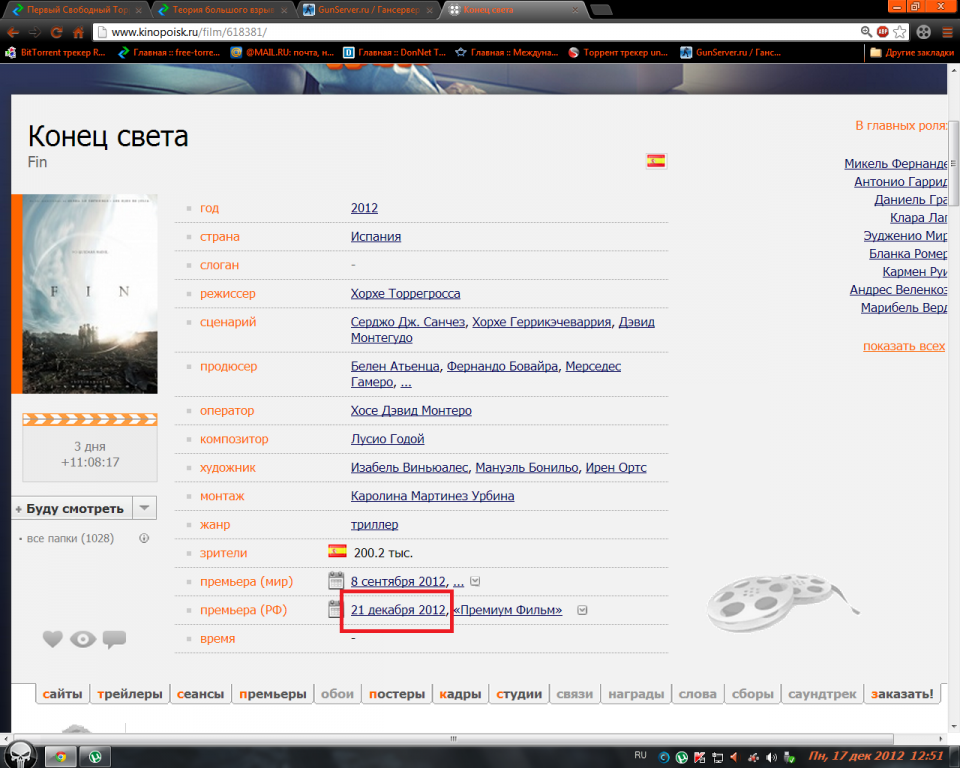Open uTorrent from the taskbar
This screenshot has width=960, height=768.
click(x=96, y=756)
